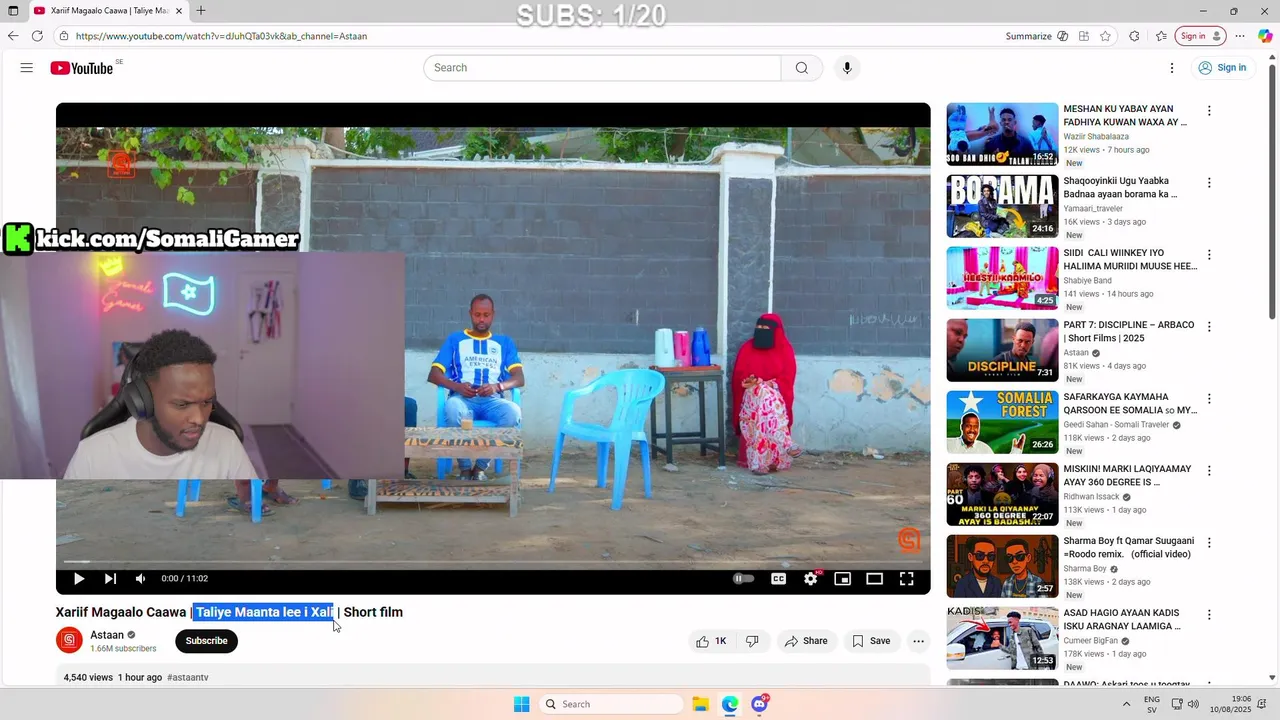Skip to the next video
Viewport: 1280px width, 720px height.
(110, 578)
